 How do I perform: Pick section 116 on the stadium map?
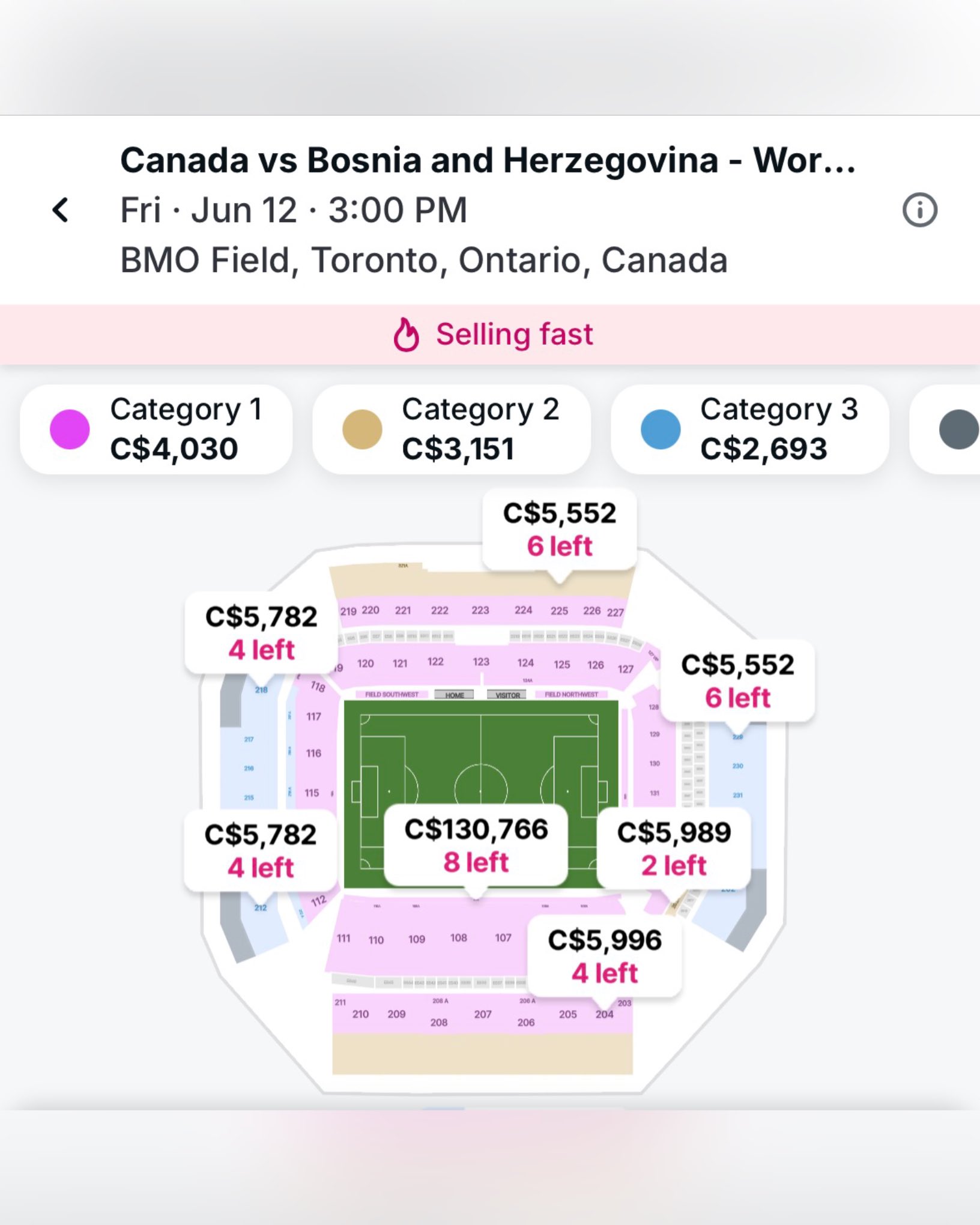pos(313,753)
